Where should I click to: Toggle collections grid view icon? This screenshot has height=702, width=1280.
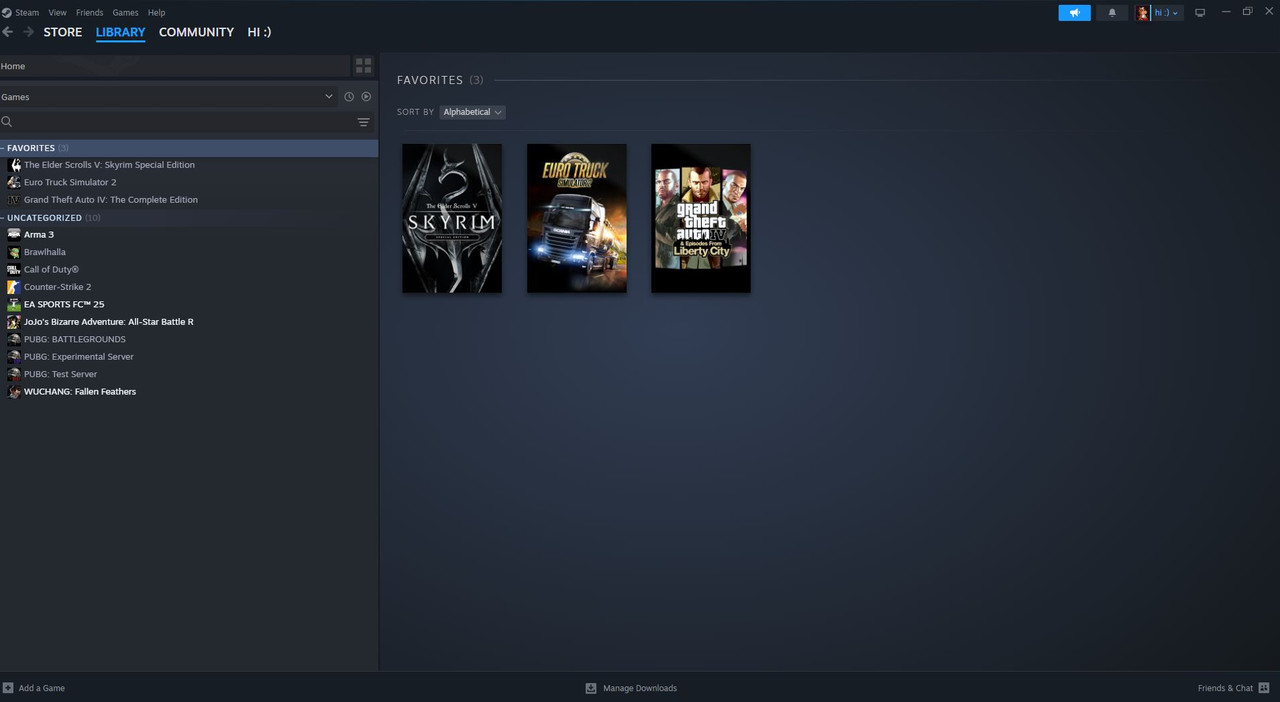364,66
